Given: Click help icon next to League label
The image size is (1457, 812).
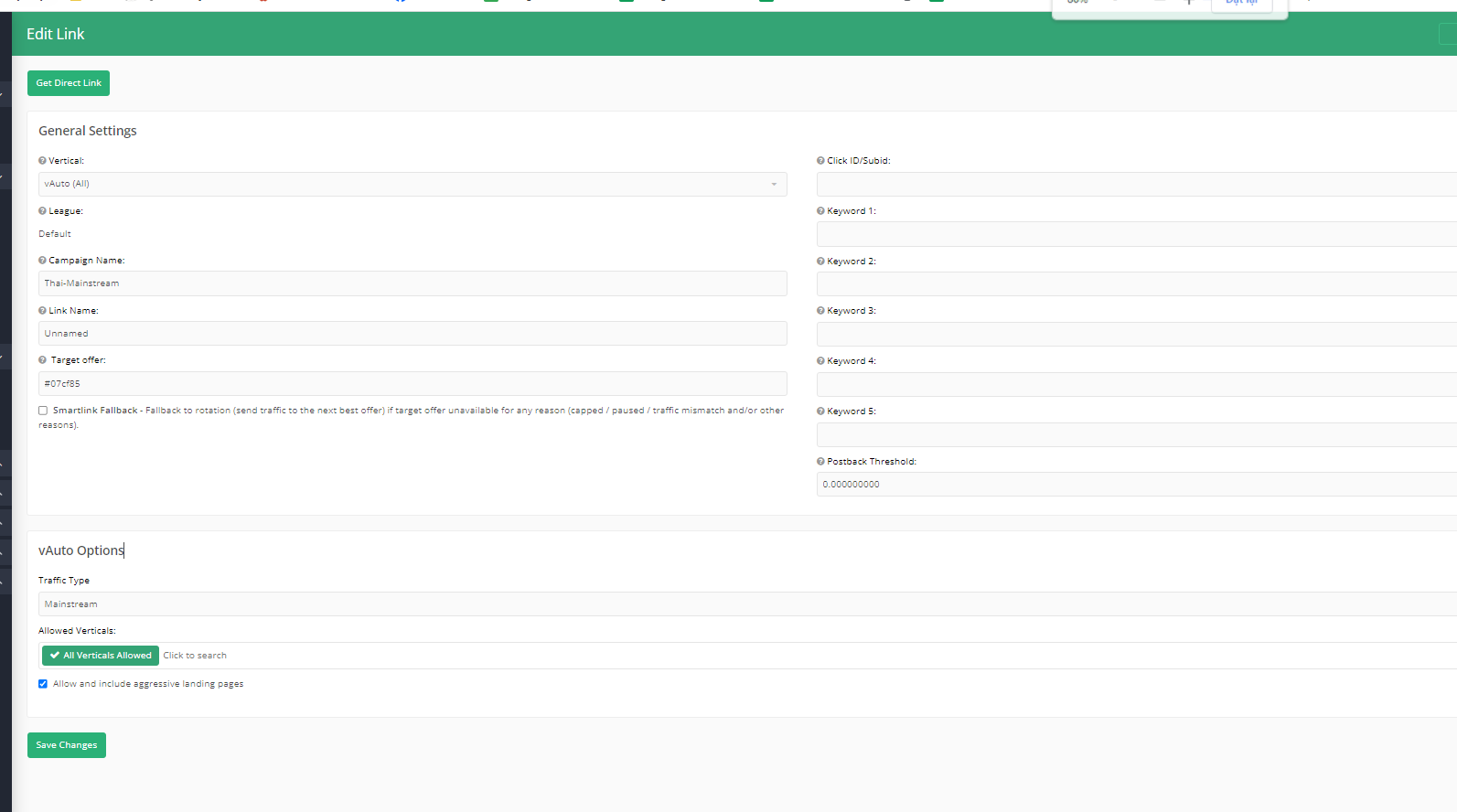Looking at the screenshot, I should tap(42, 211).
